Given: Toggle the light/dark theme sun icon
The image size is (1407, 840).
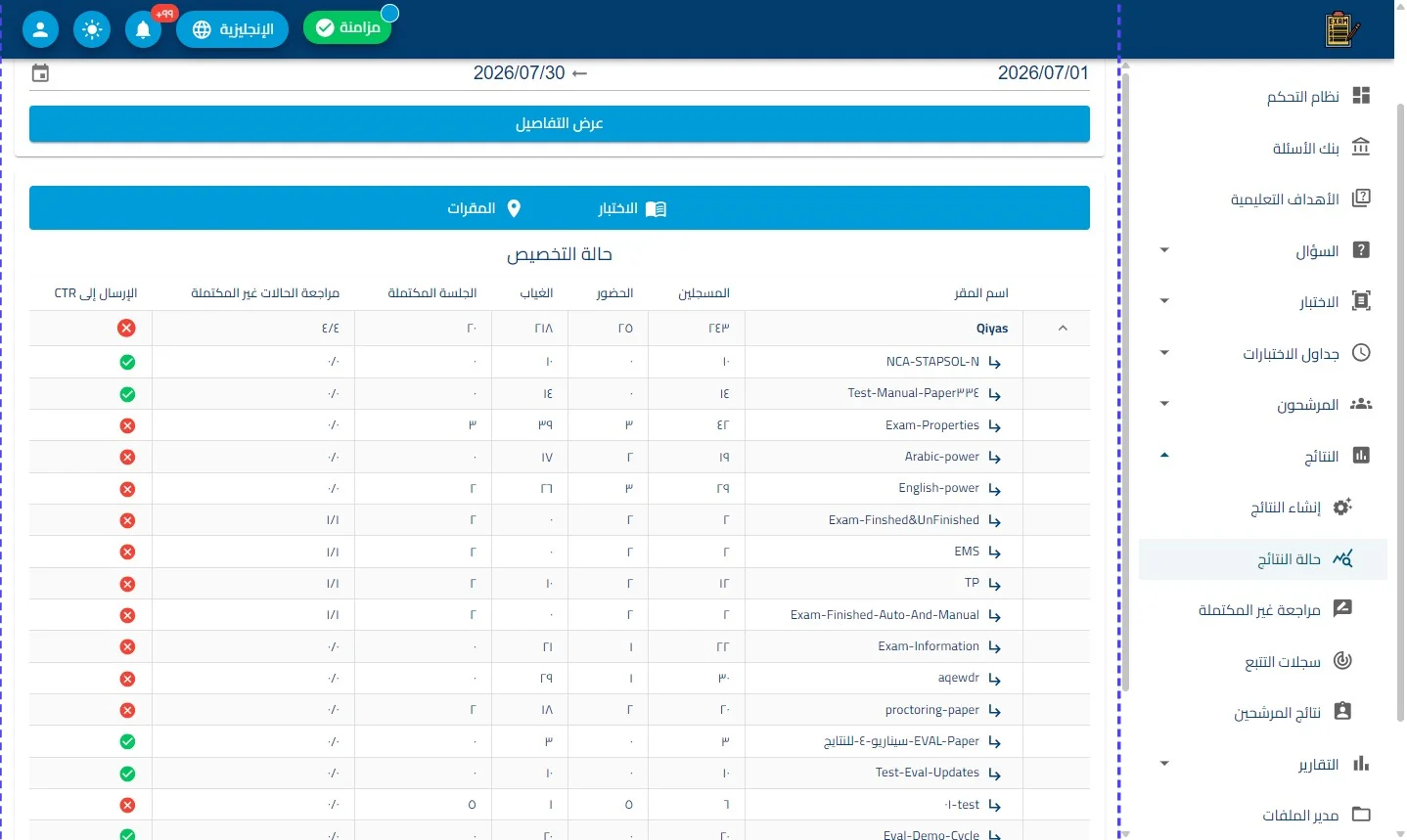Looking at the screenshot, I should 92,29.
